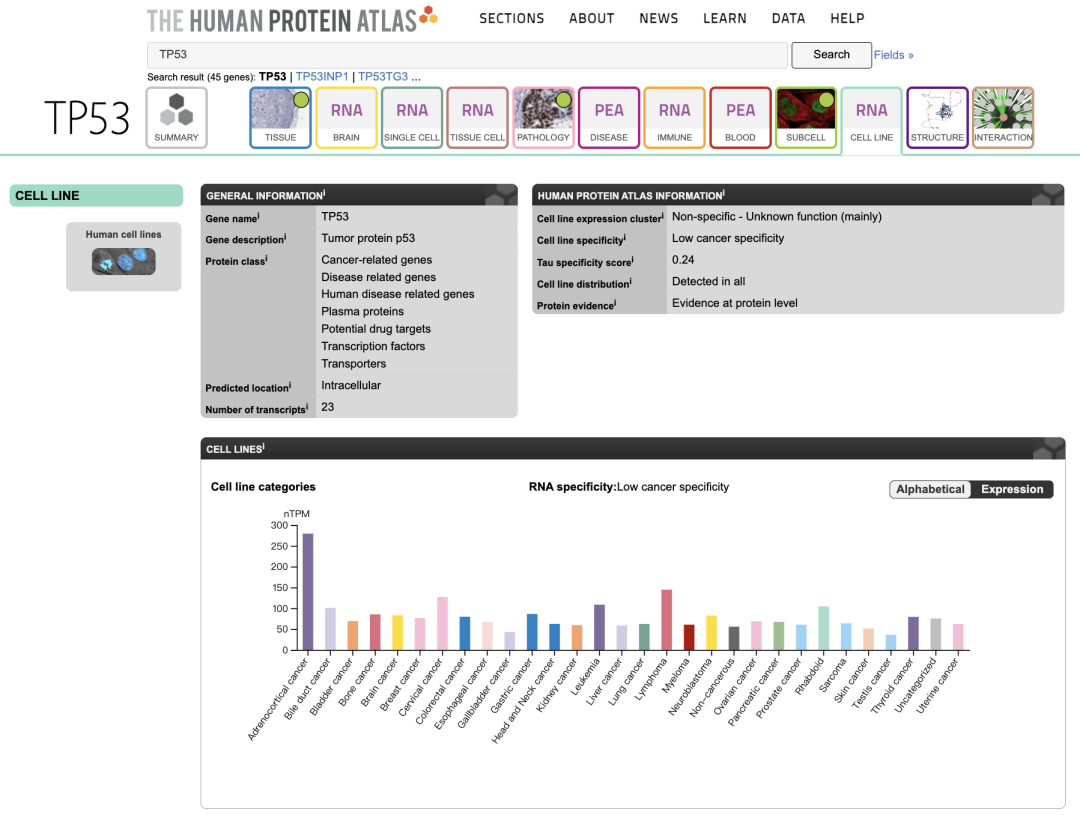Click the Human cell lines thumbnail
The image size is (1080, 818).
(124, 262)
